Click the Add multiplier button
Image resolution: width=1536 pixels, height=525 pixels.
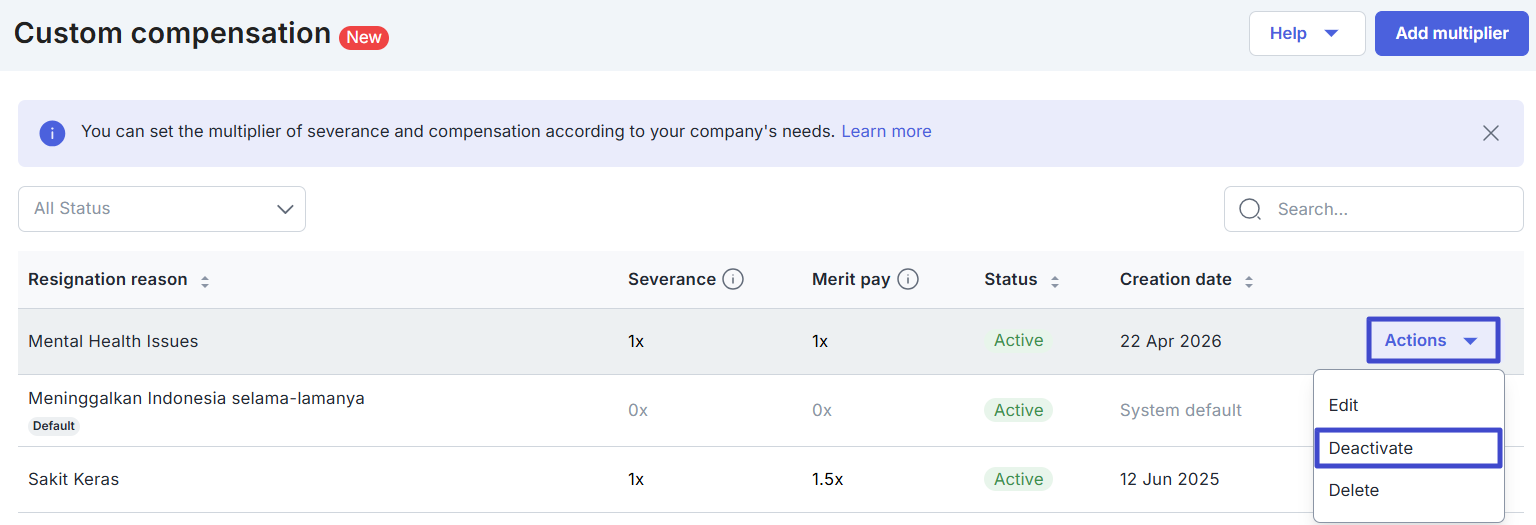[1451, 34]
